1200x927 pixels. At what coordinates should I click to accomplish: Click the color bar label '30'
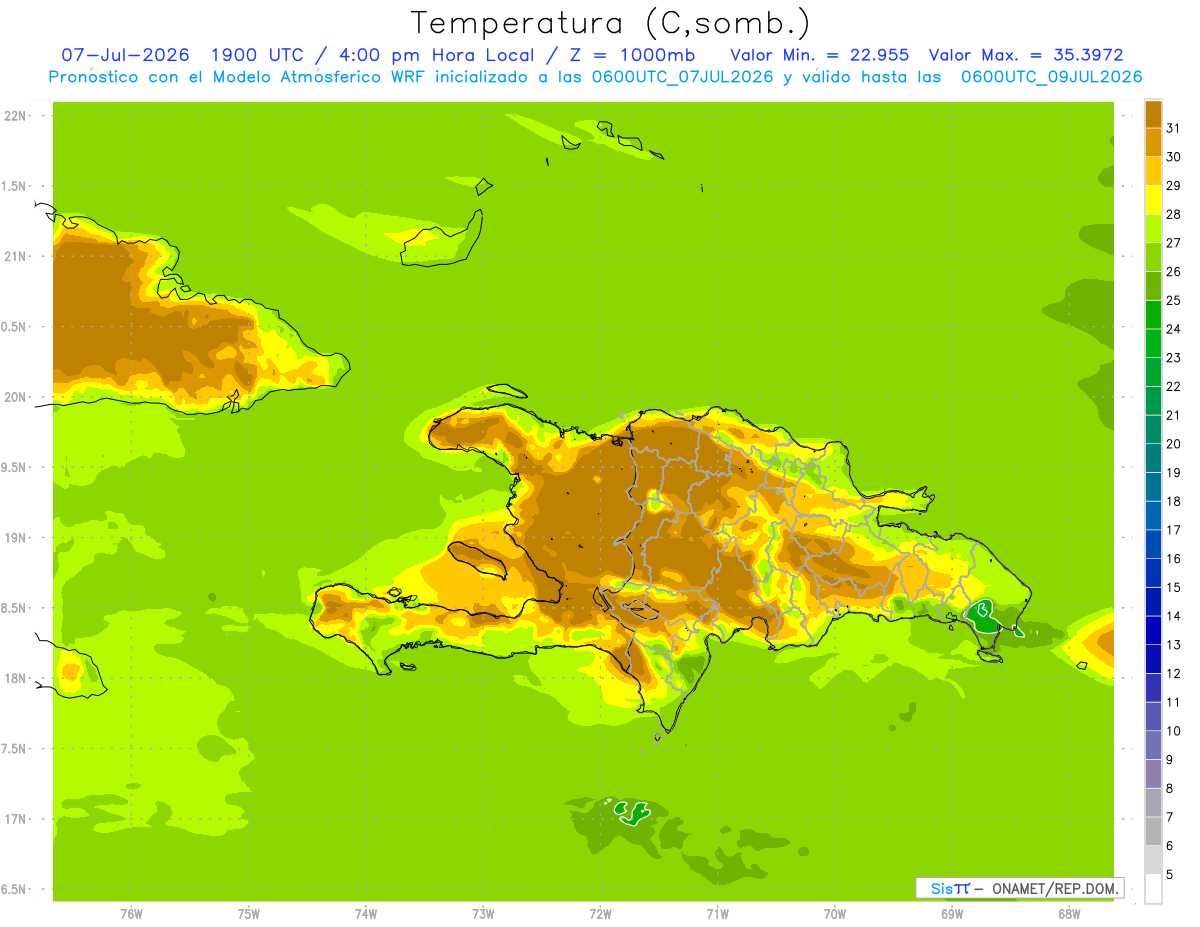tap(1174, 157)
